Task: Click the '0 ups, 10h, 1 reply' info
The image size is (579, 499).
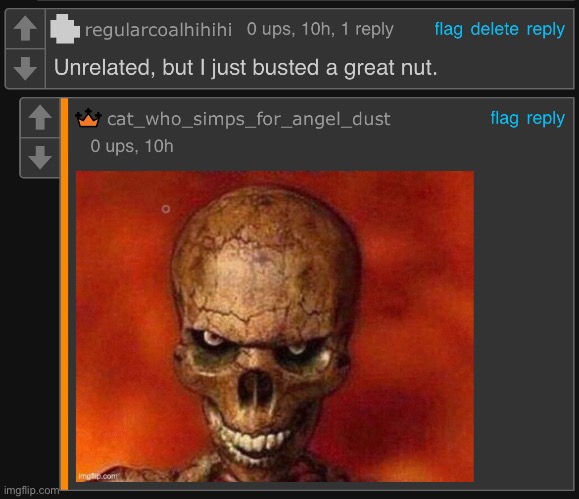Action: pos(320,29)
